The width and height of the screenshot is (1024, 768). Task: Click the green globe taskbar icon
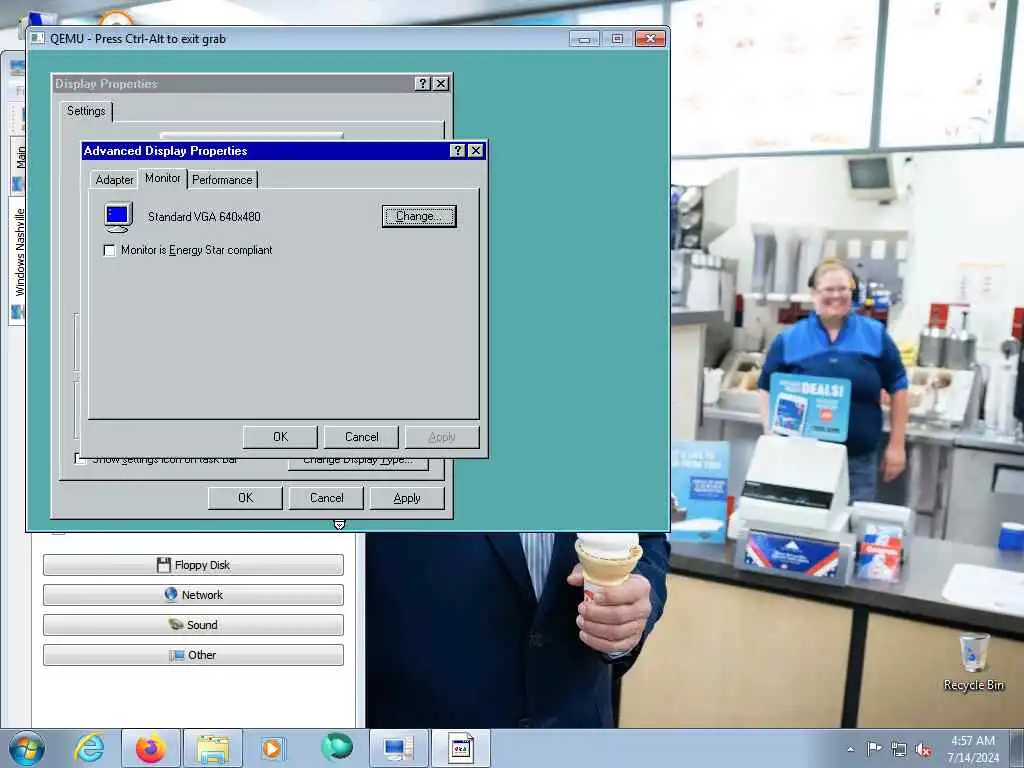coord(337,747)
